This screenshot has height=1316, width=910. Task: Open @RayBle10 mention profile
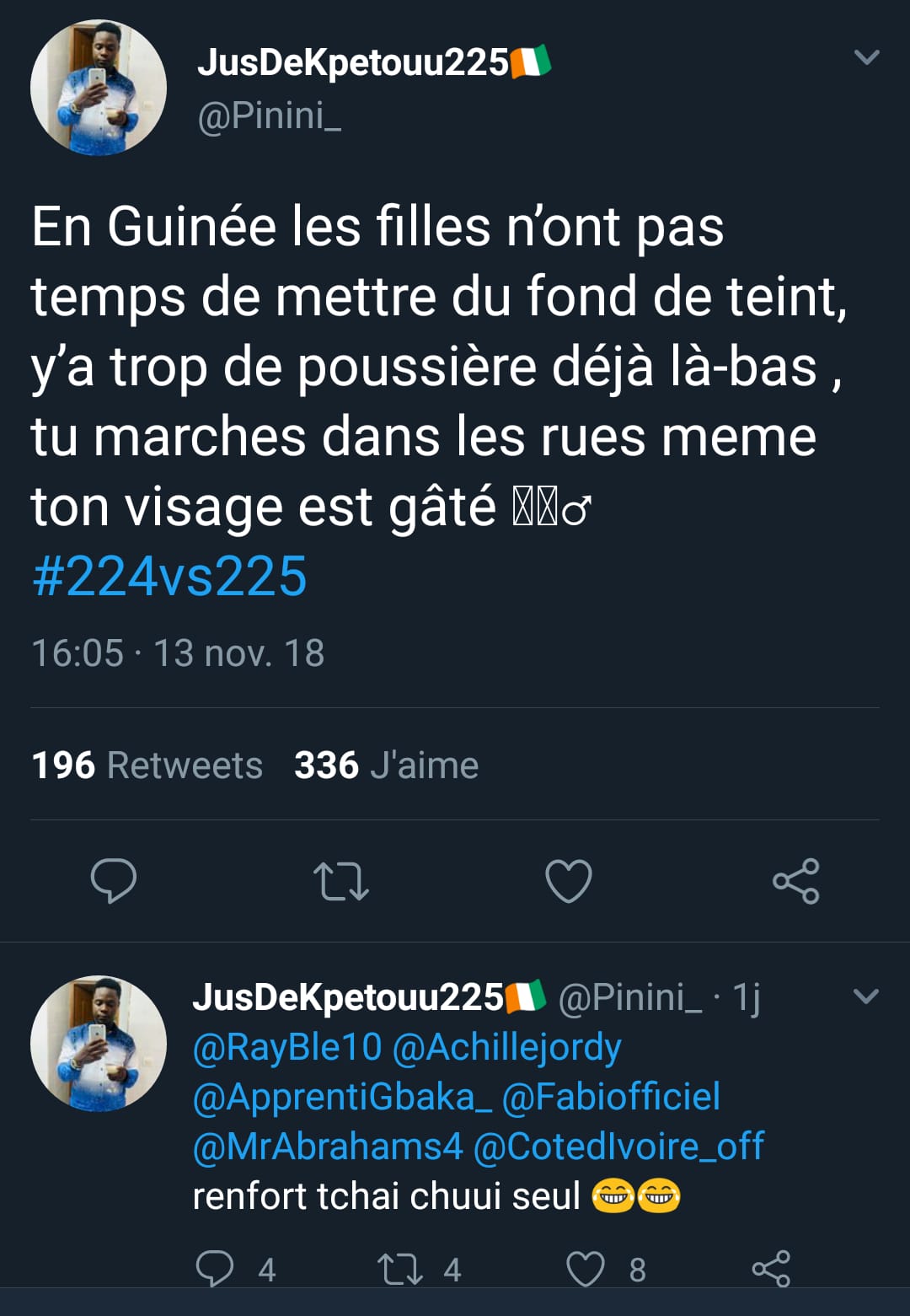coord(287,1047)
